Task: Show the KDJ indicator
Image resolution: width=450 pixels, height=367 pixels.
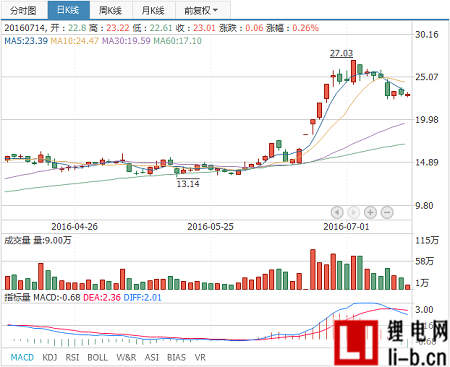Action: tap(50, 357)
